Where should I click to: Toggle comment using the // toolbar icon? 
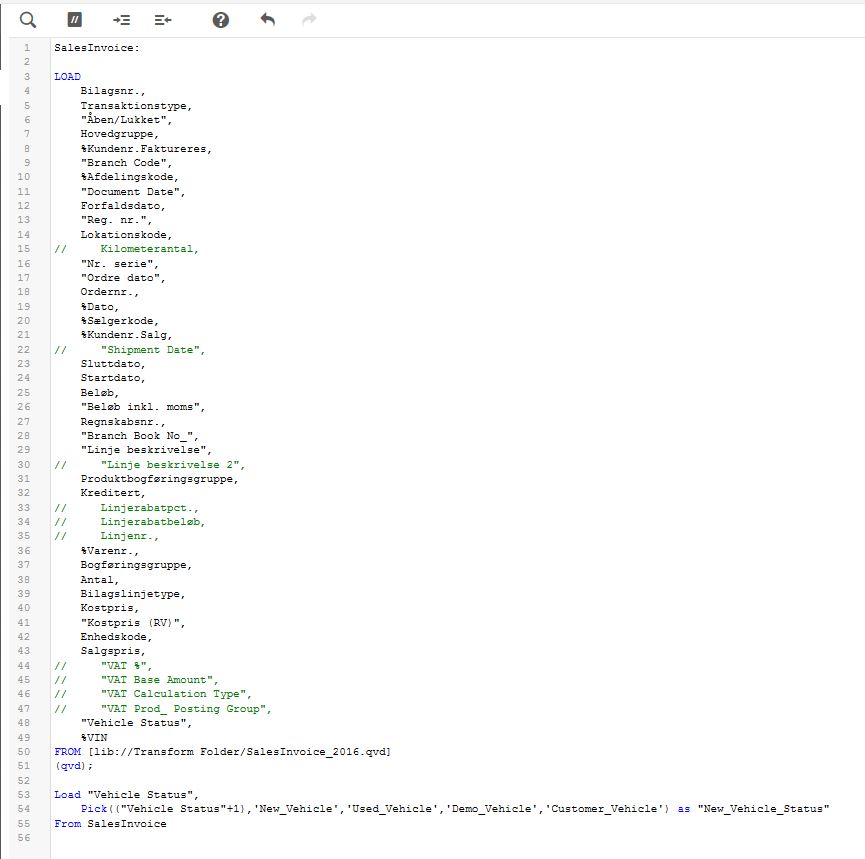click(x=74, y=20)
